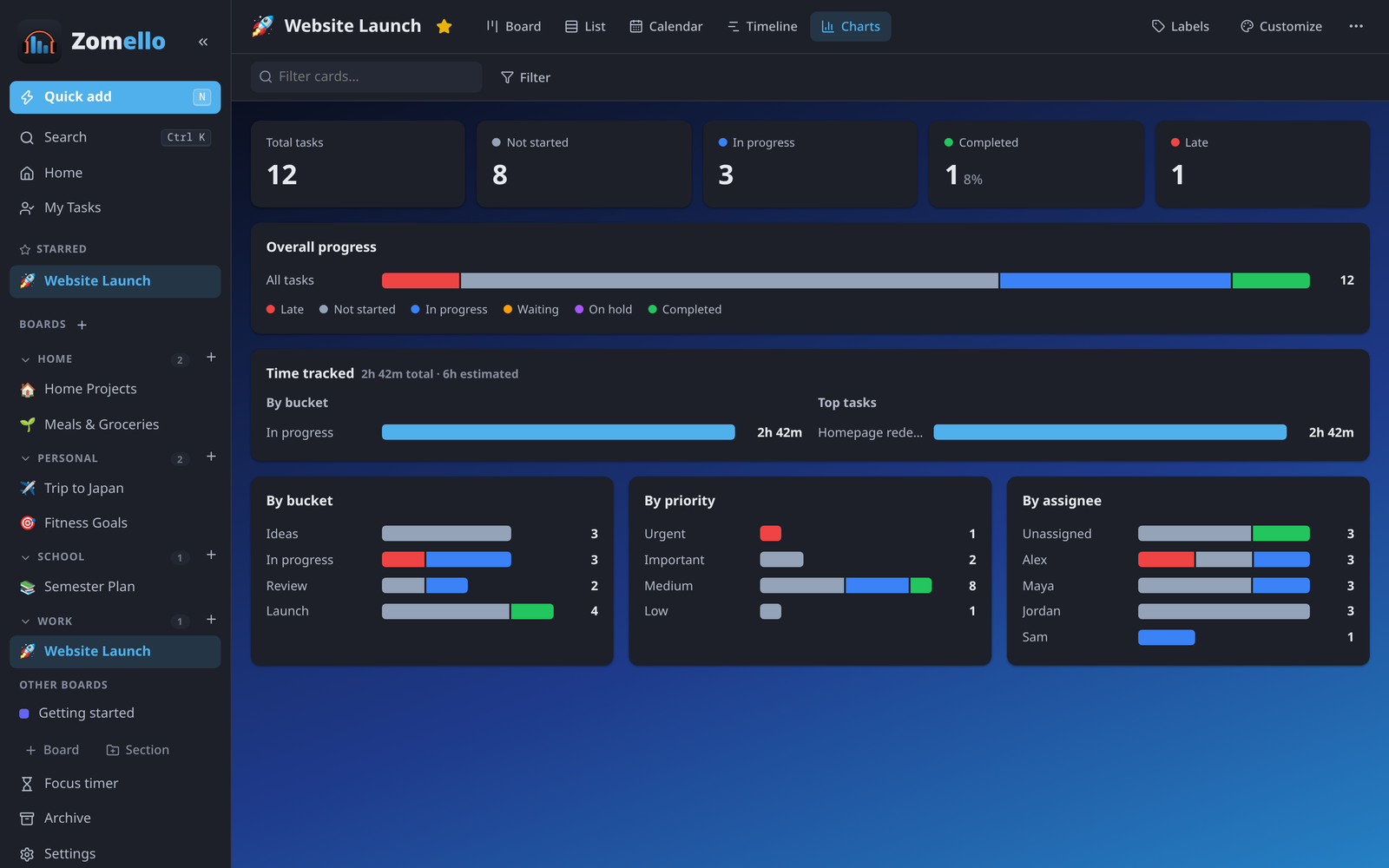Toggle the star next to Website Launch title
This screenshot has width=1389, height=868.
point(444,26)
